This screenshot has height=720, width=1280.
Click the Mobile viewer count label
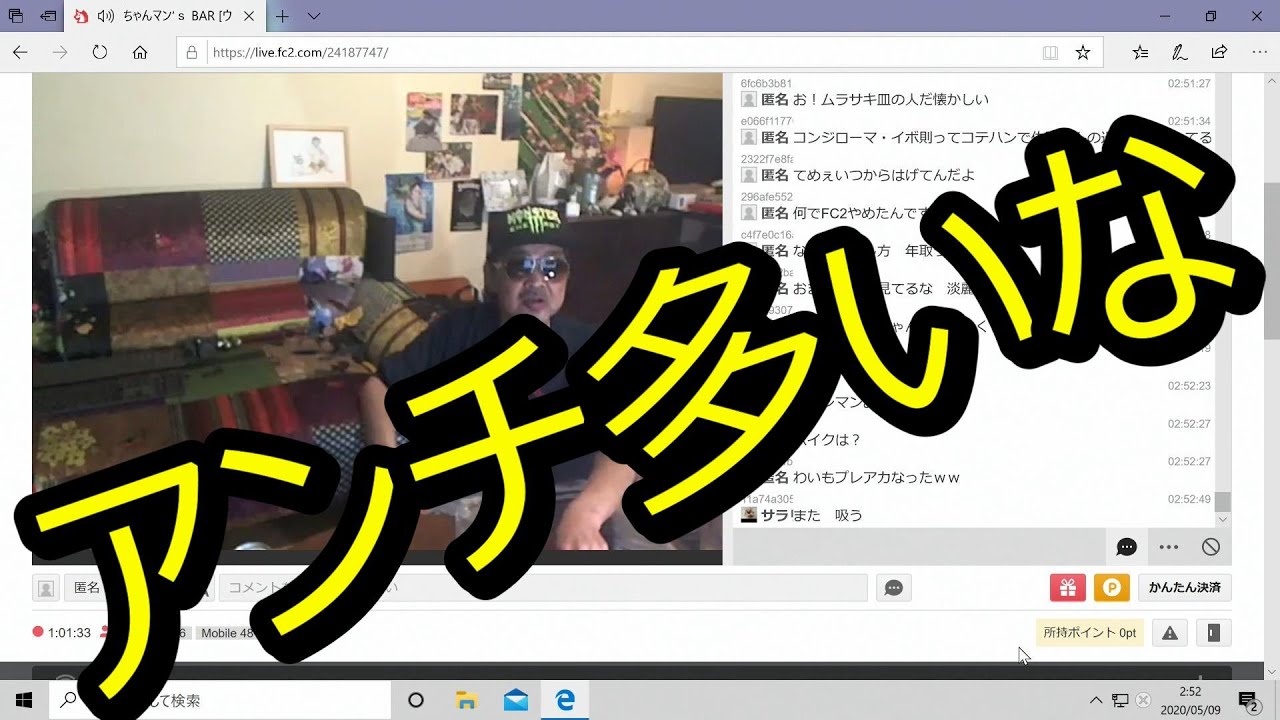226,633
